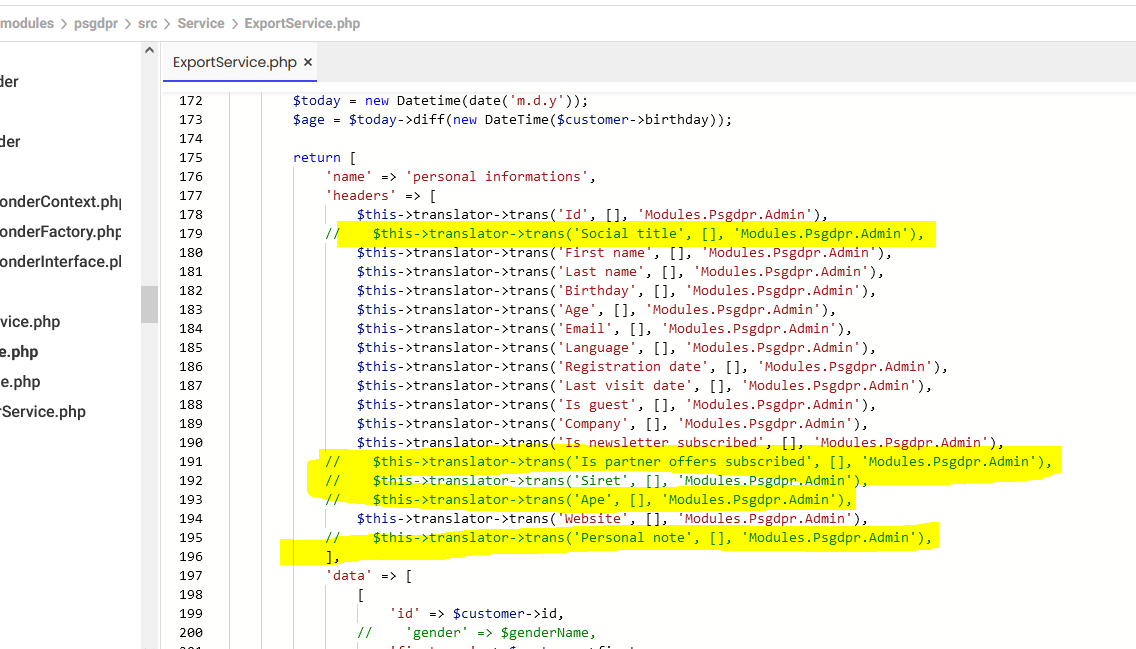Go to src in breadcrumb path
This screenshot has width=1136, height=649.
pos(148,23)
